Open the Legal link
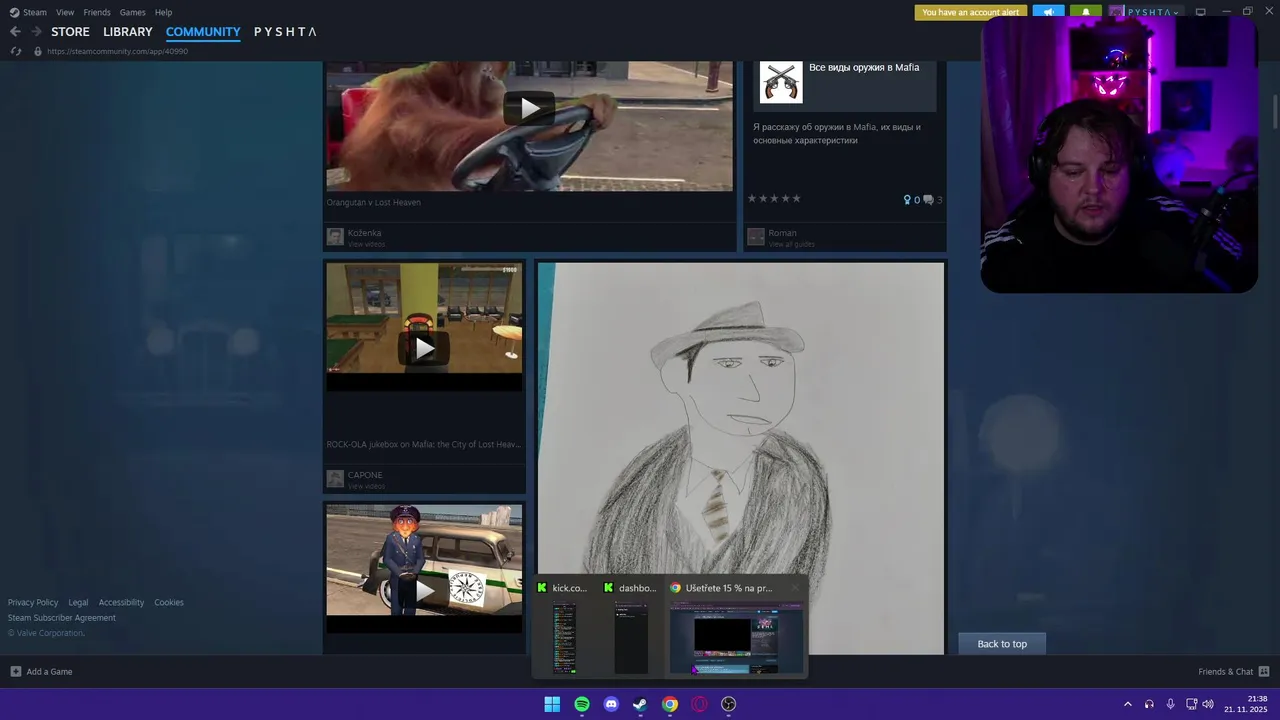This screenshot has width=1280, height=720. (78, 602)
